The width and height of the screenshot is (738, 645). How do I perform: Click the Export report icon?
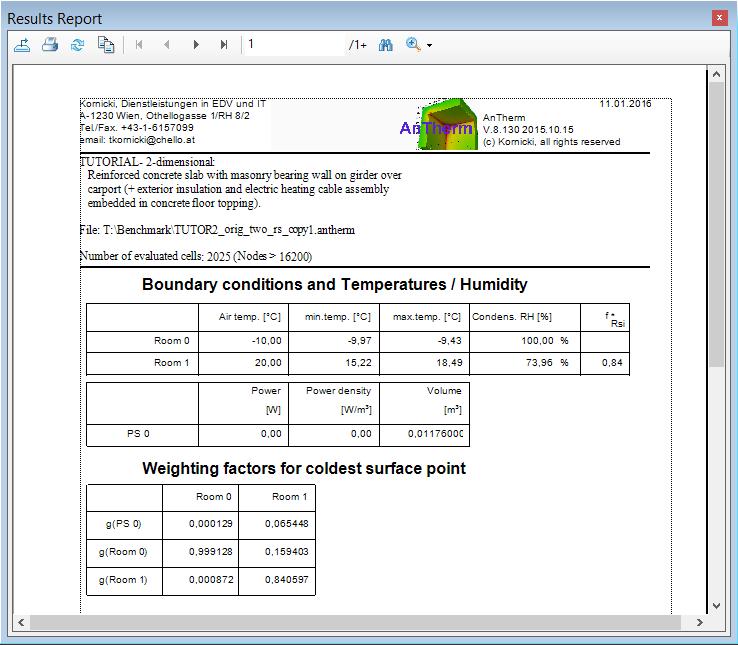click(22, 45)
